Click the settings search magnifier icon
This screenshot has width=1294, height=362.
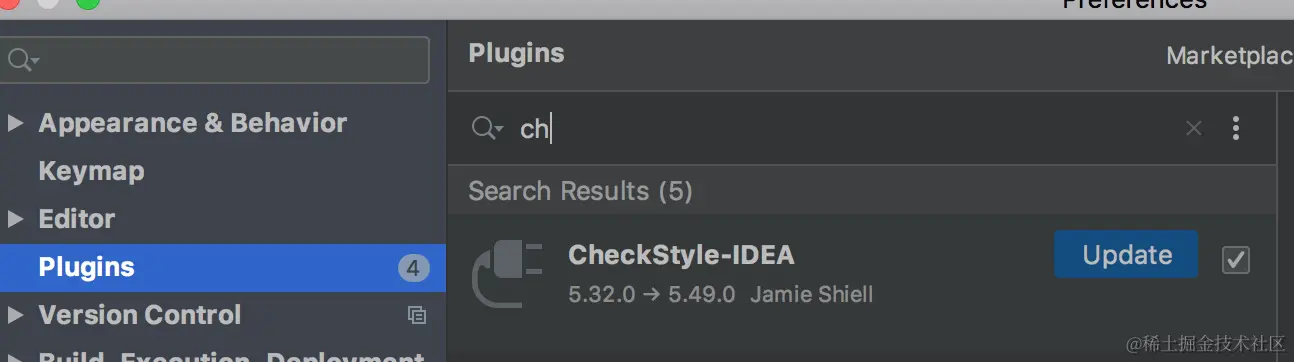click(22, 60)
